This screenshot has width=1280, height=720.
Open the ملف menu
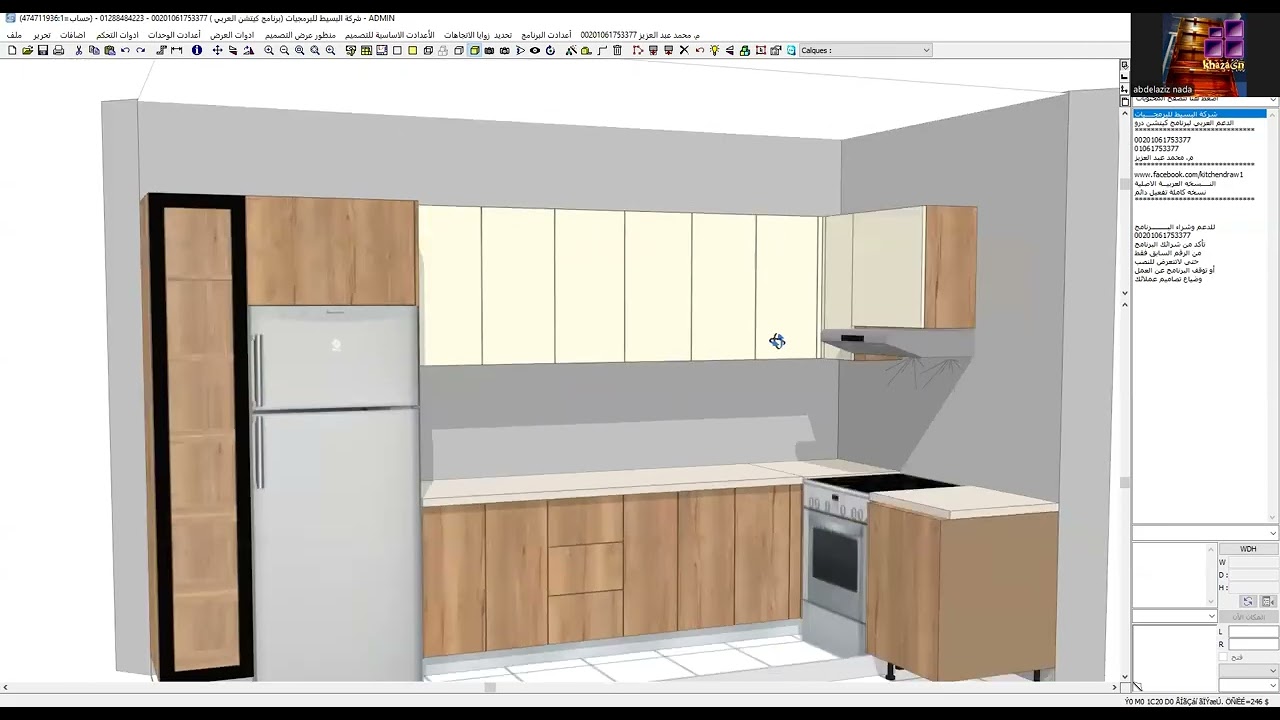[14, 35]
